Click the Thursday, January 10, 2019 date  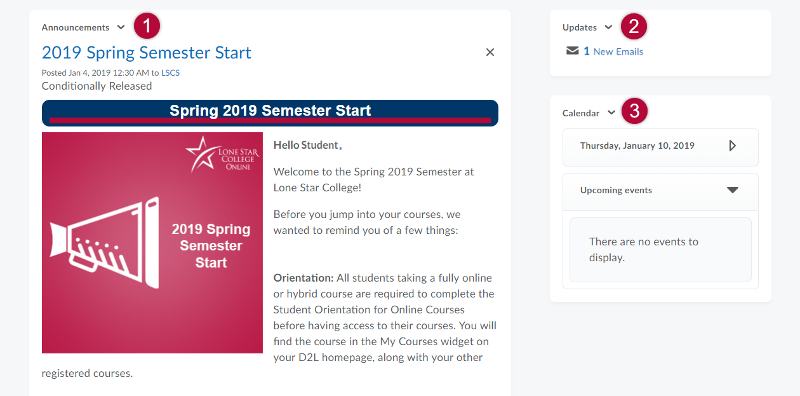tap(637, 145)
